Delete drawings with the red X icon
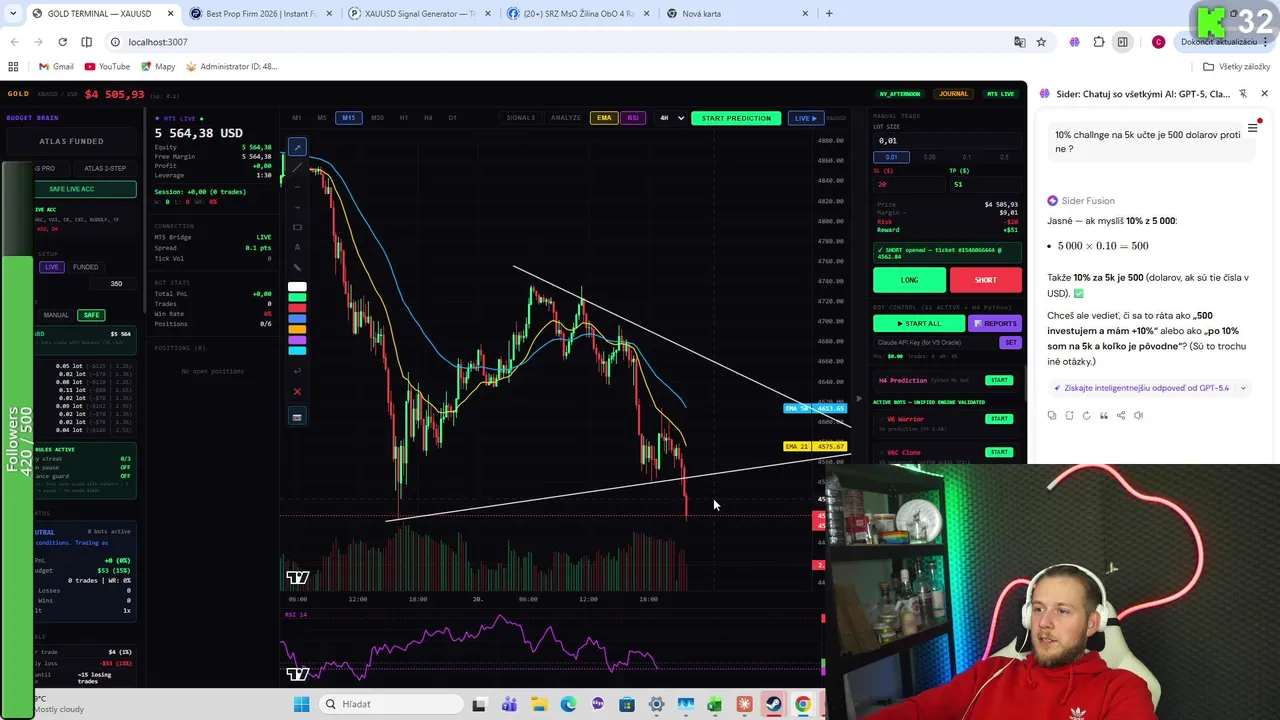The height and width of the screenshot is (720, 1280). point(297,392)
